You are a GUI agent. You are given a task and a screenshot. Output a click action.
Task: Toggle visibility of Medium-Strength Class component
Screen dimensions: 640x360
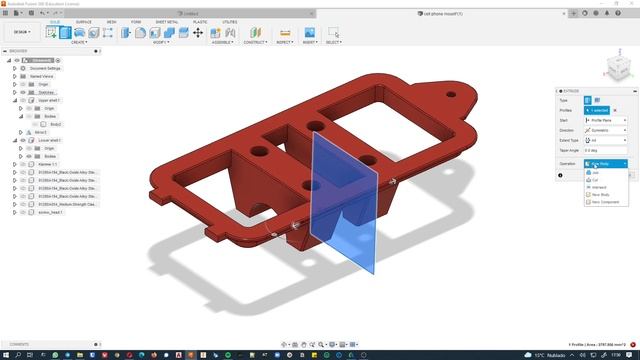click(23, 204)
